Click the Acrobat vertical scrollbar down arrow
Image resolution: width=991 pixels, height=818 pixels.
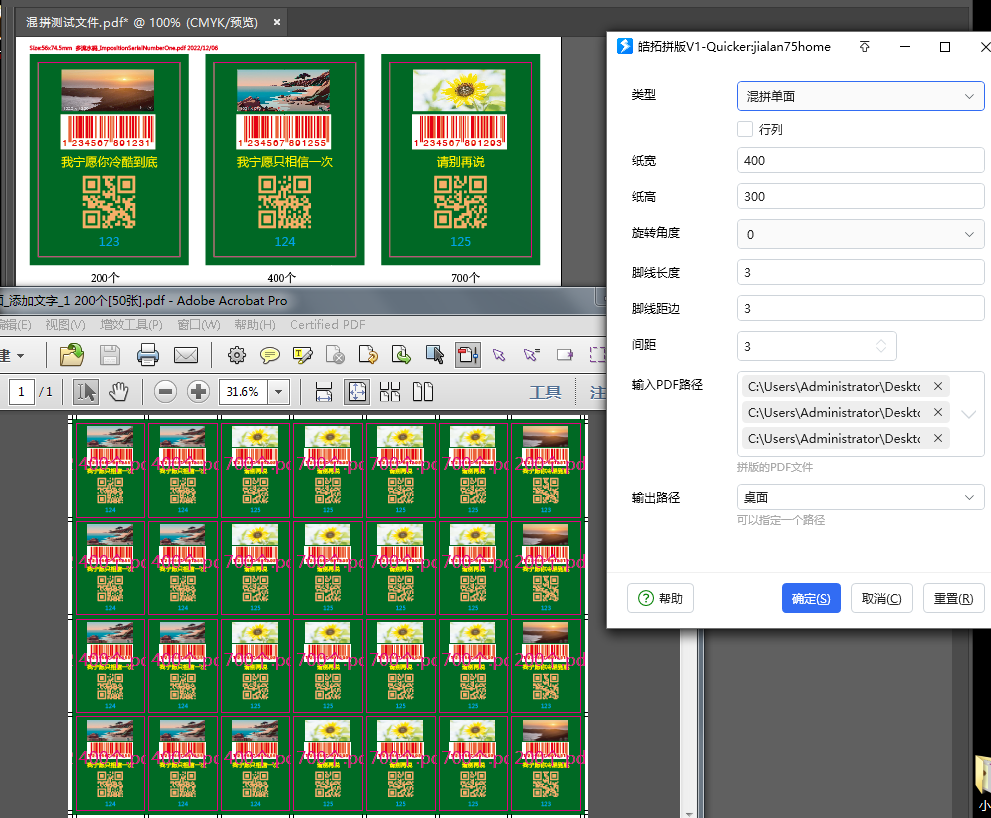pos(689,813)
